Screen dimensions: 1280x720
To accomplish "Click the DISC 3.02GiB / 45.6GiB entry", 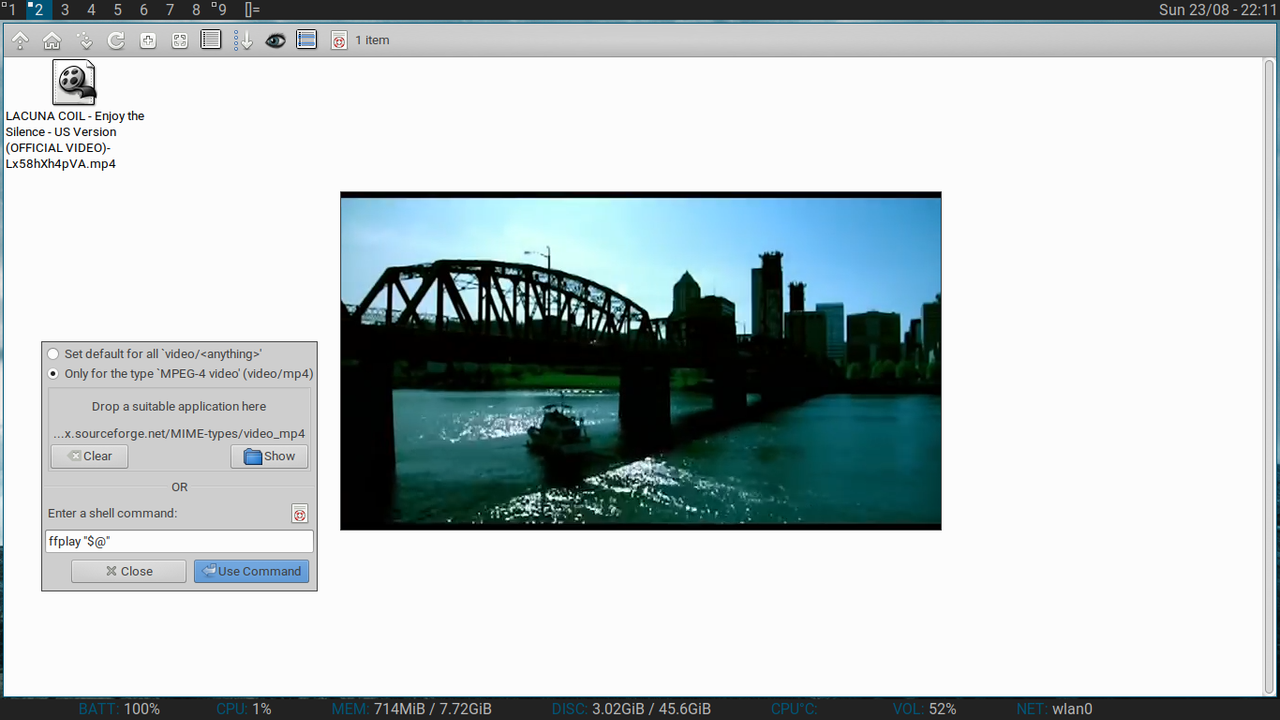I will [x=631, y=709].
